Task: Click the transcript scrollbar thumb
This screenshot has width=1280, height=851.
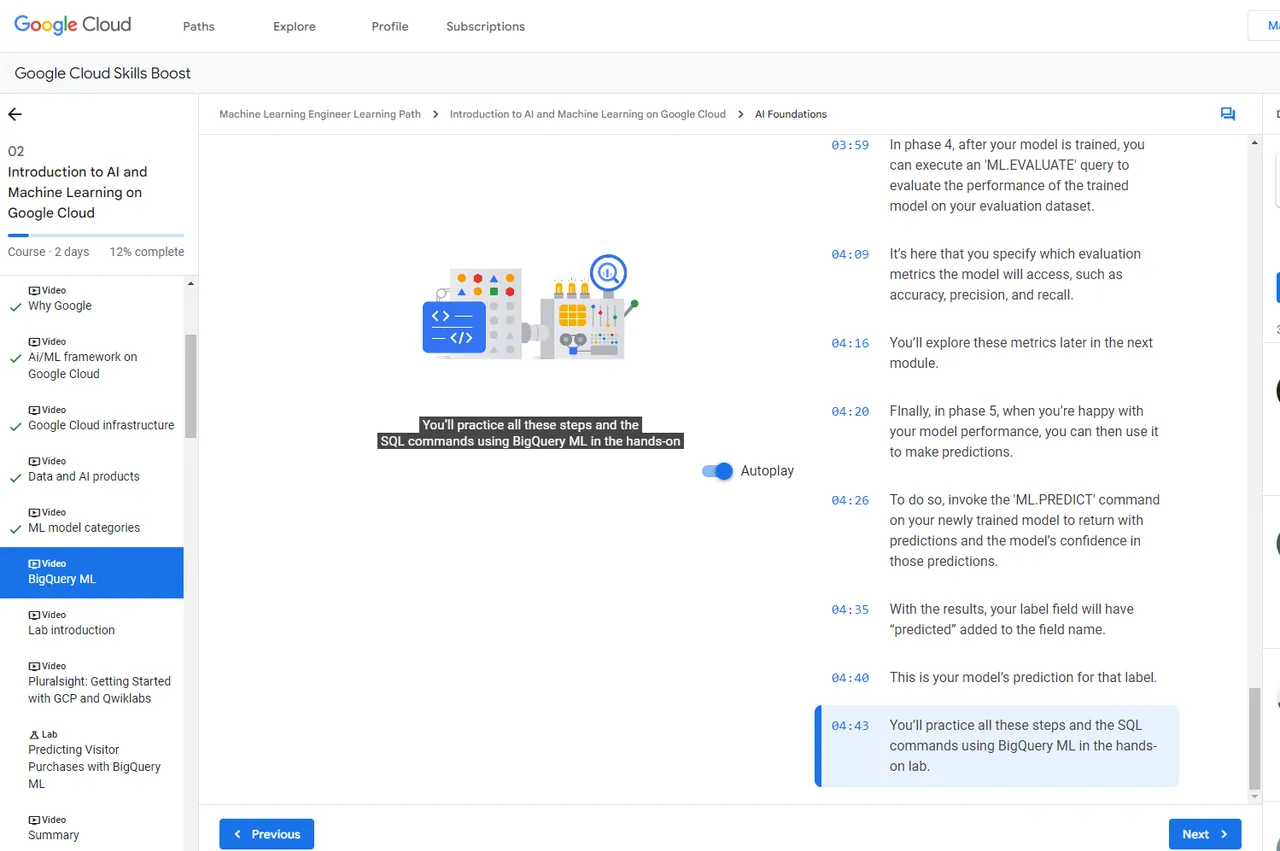Action: click(1255, 739)
